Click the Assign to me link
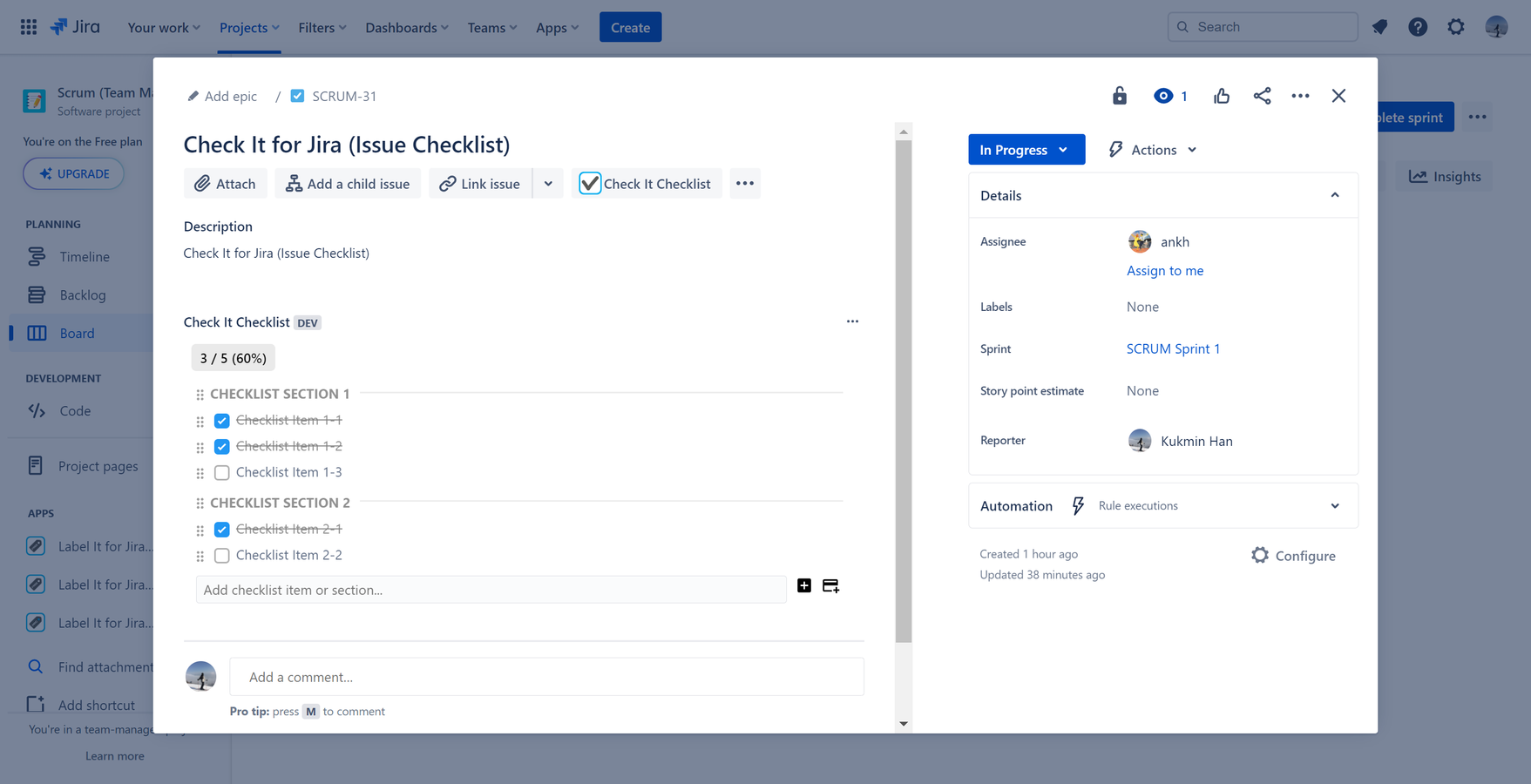This screenshot has height=784, width=1531. (x=1165, y=271)
